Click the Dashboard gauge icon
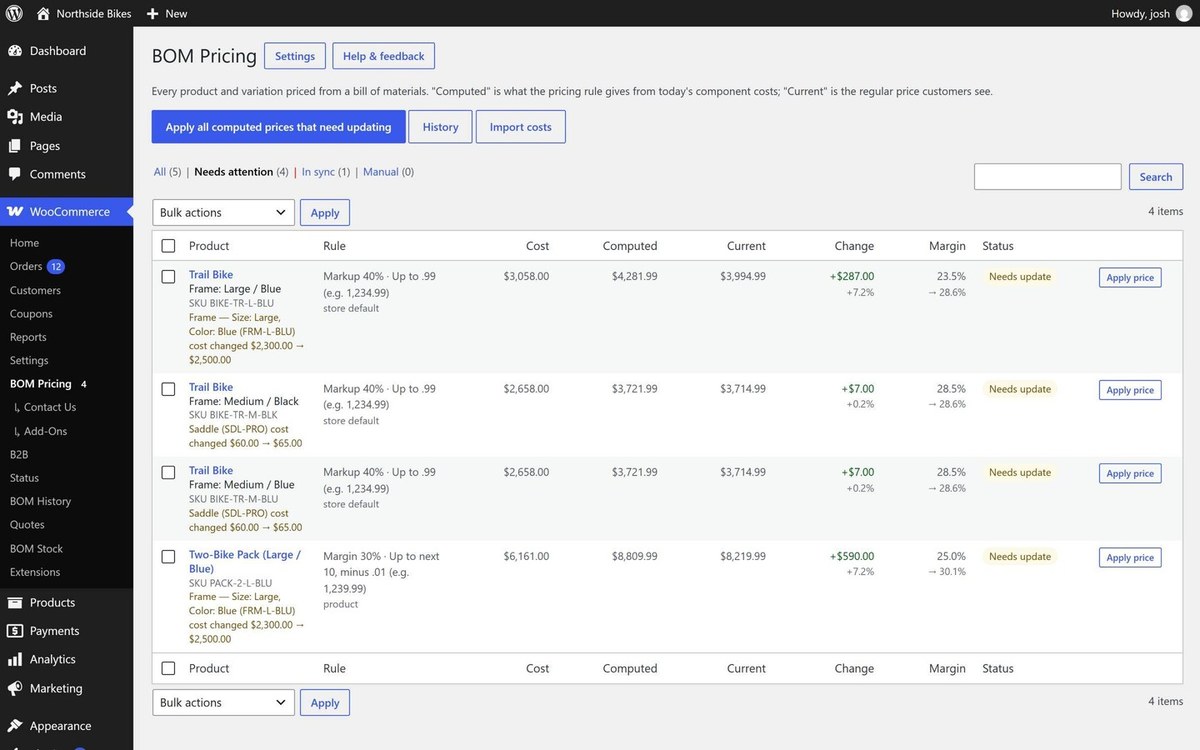 pyautogui.click(x=15, y=51)
